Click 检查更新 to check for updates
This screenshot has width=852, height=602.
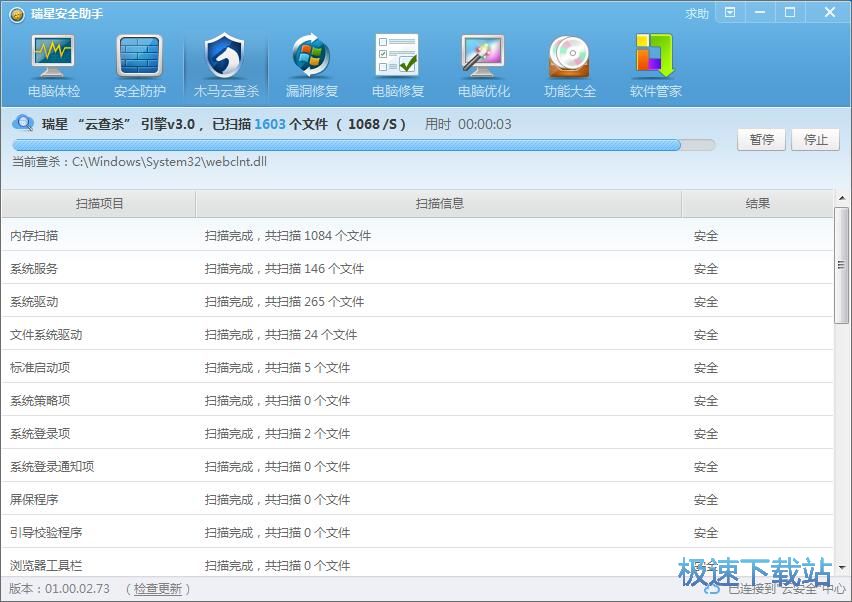point(155,589)
